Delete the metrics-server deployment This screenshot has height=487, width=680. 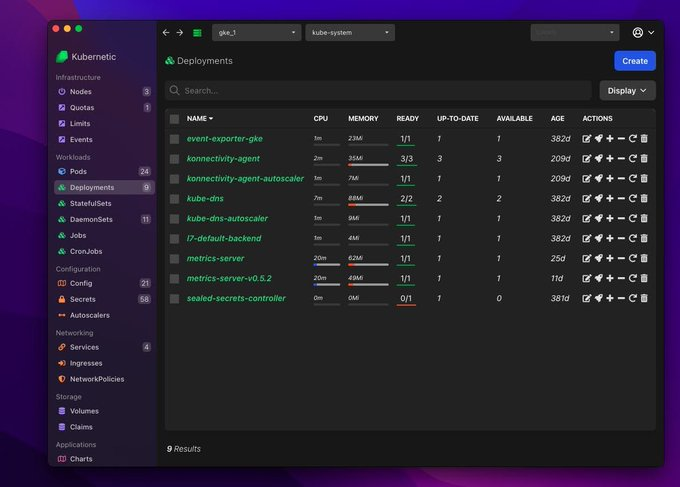tap(644, 258)
